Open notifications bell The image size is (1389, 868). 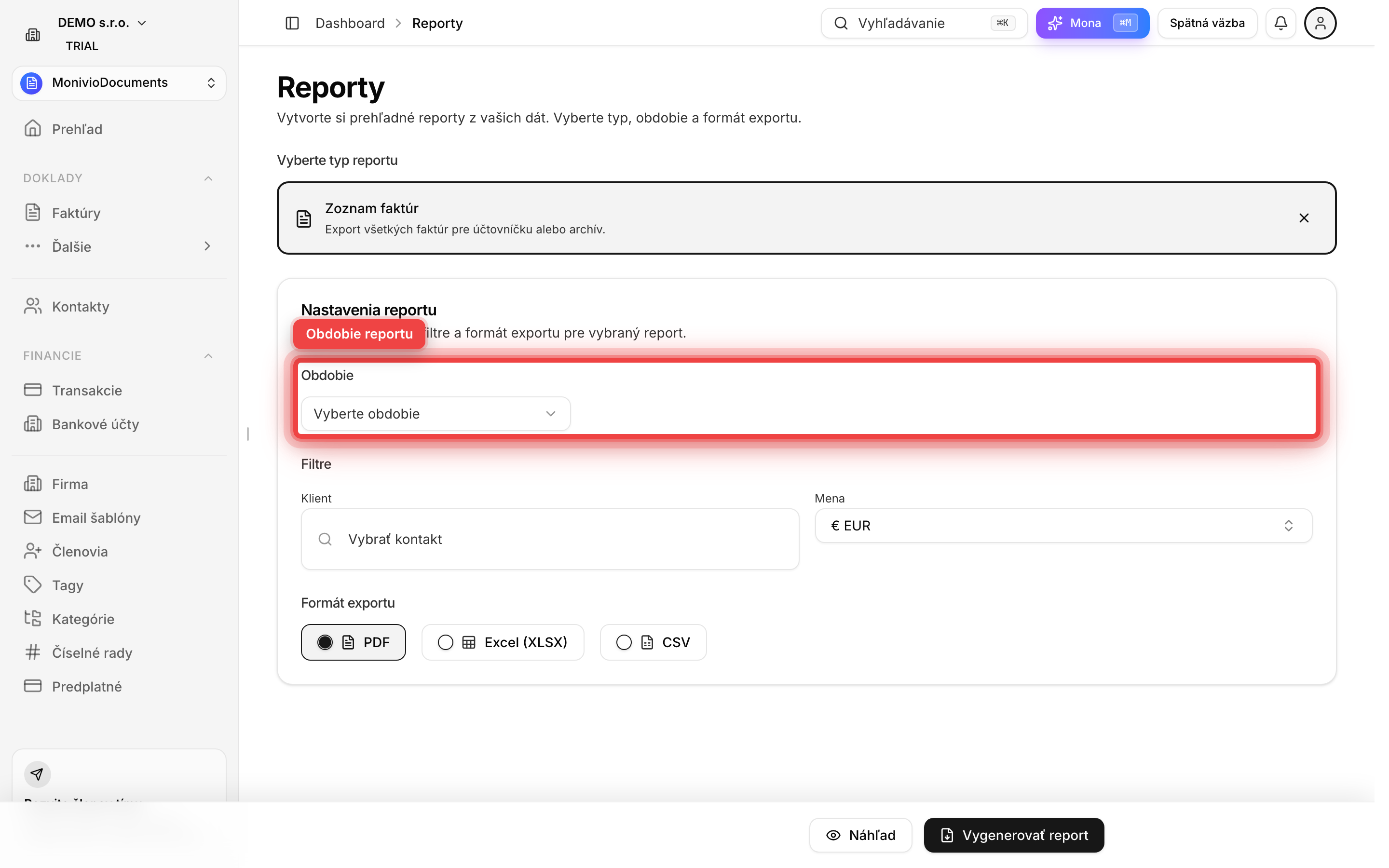click(x=1280, y=23)
